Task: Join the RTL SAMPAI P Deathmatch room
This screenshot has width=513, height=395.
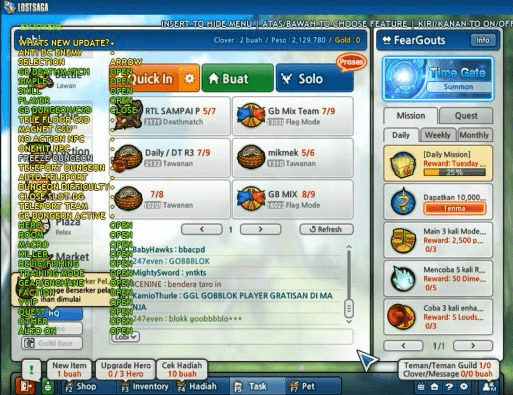Action: pyautogui.click(x=169, y=116)
